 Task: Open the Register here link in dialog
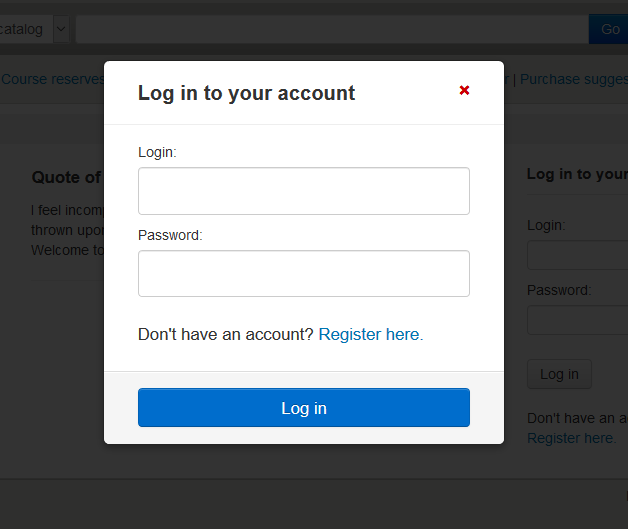click(x=370, y=334)
